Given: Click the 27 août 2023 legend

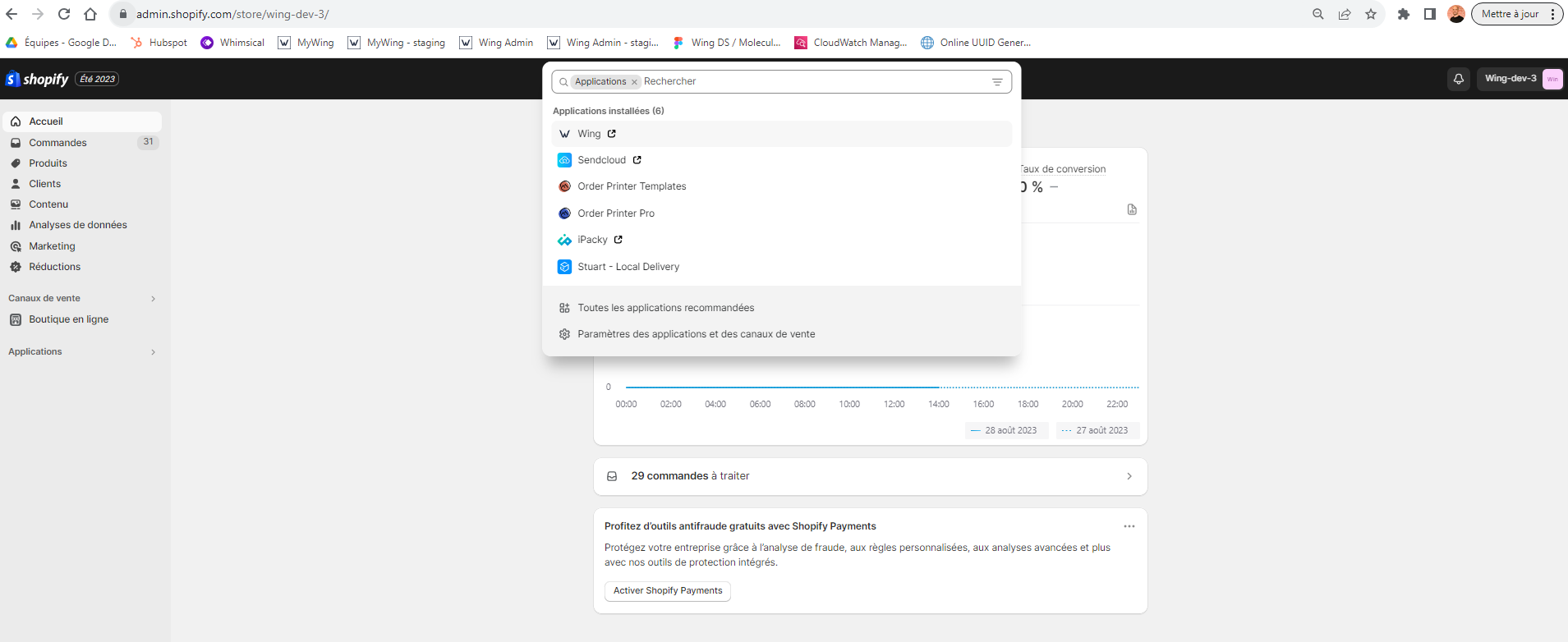Looking at the screenshot, I should tap(1097, 430).
